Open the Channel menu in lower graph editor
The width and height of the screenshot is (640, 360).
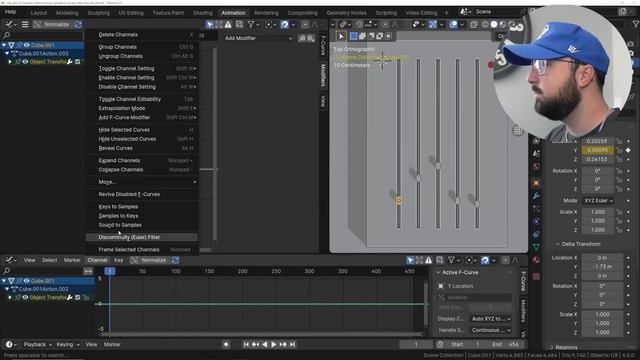tap(97, 260)
